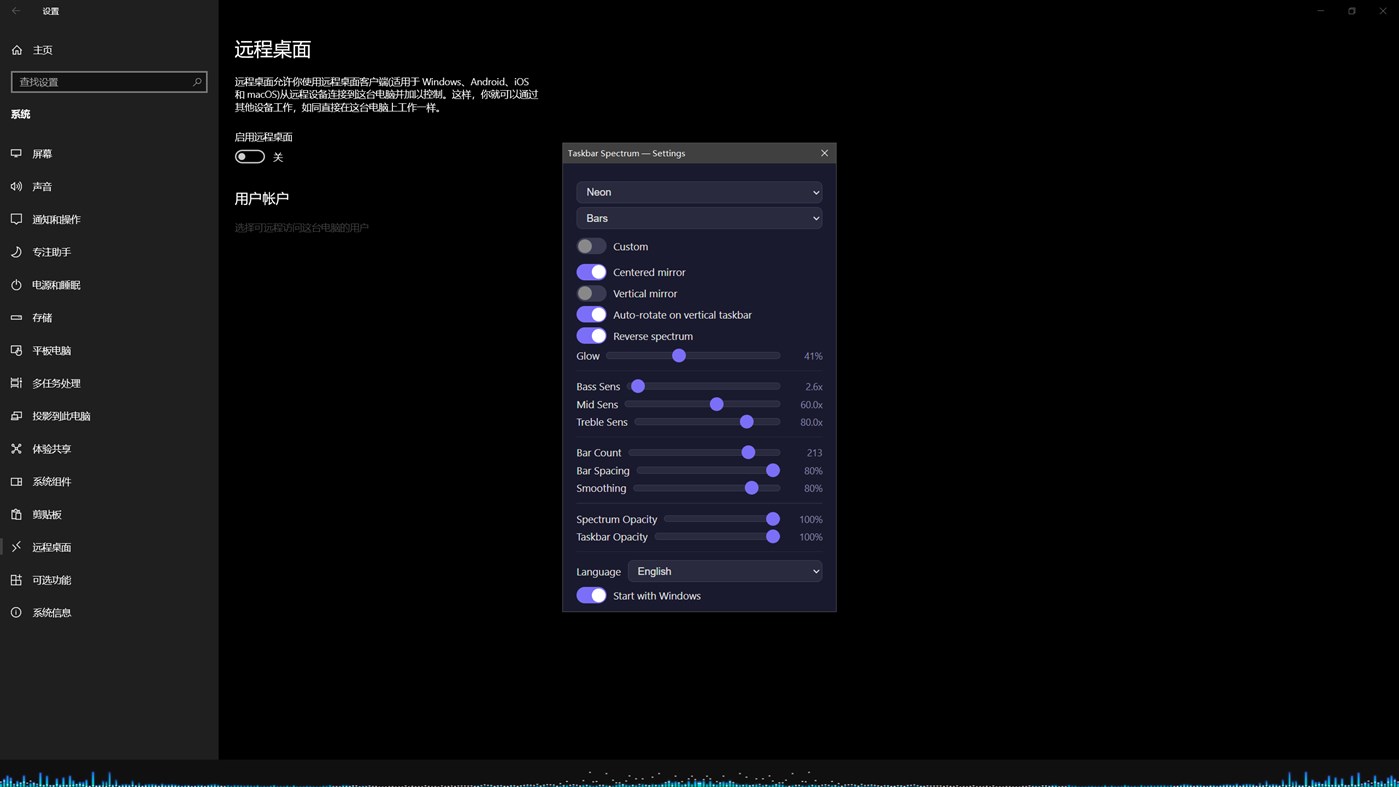Click the Spectrum Opacity slider handle
Viewport: 1399px width, 787px height.
773,519
